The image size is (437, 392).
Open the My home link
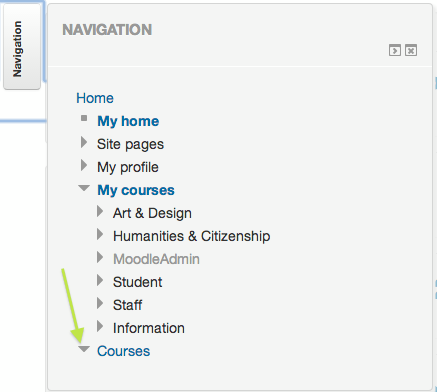[x=128, y=121]
